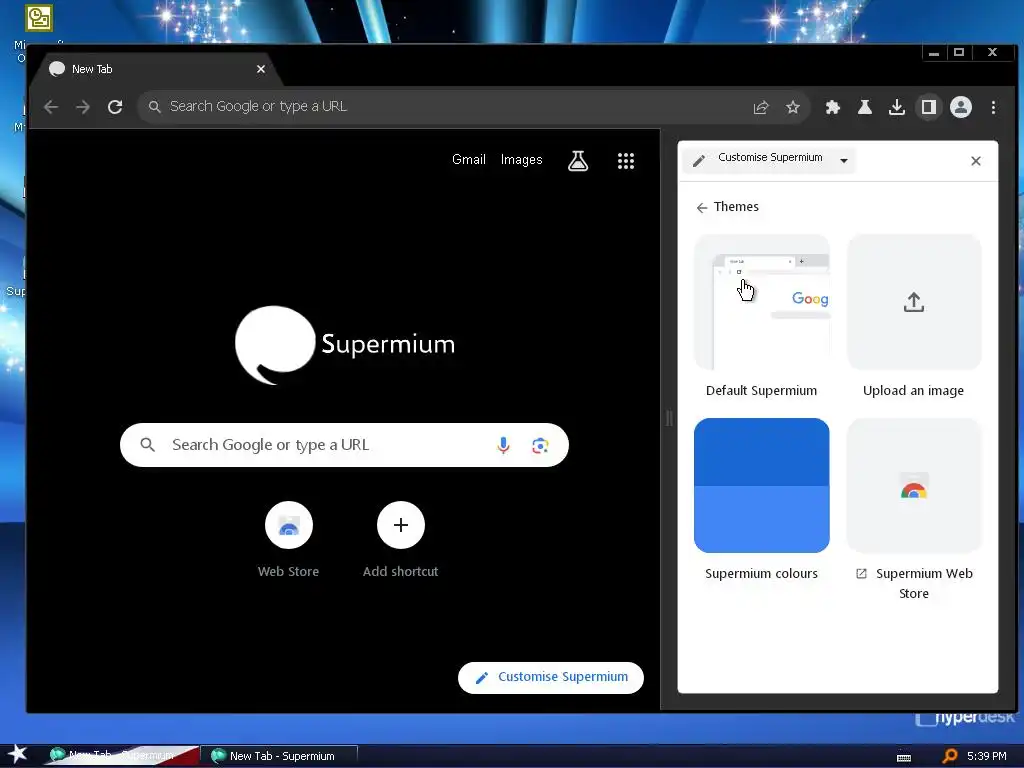Open the Gmail link
This screenshot has height=768, width=1024.
coord(469,159)
